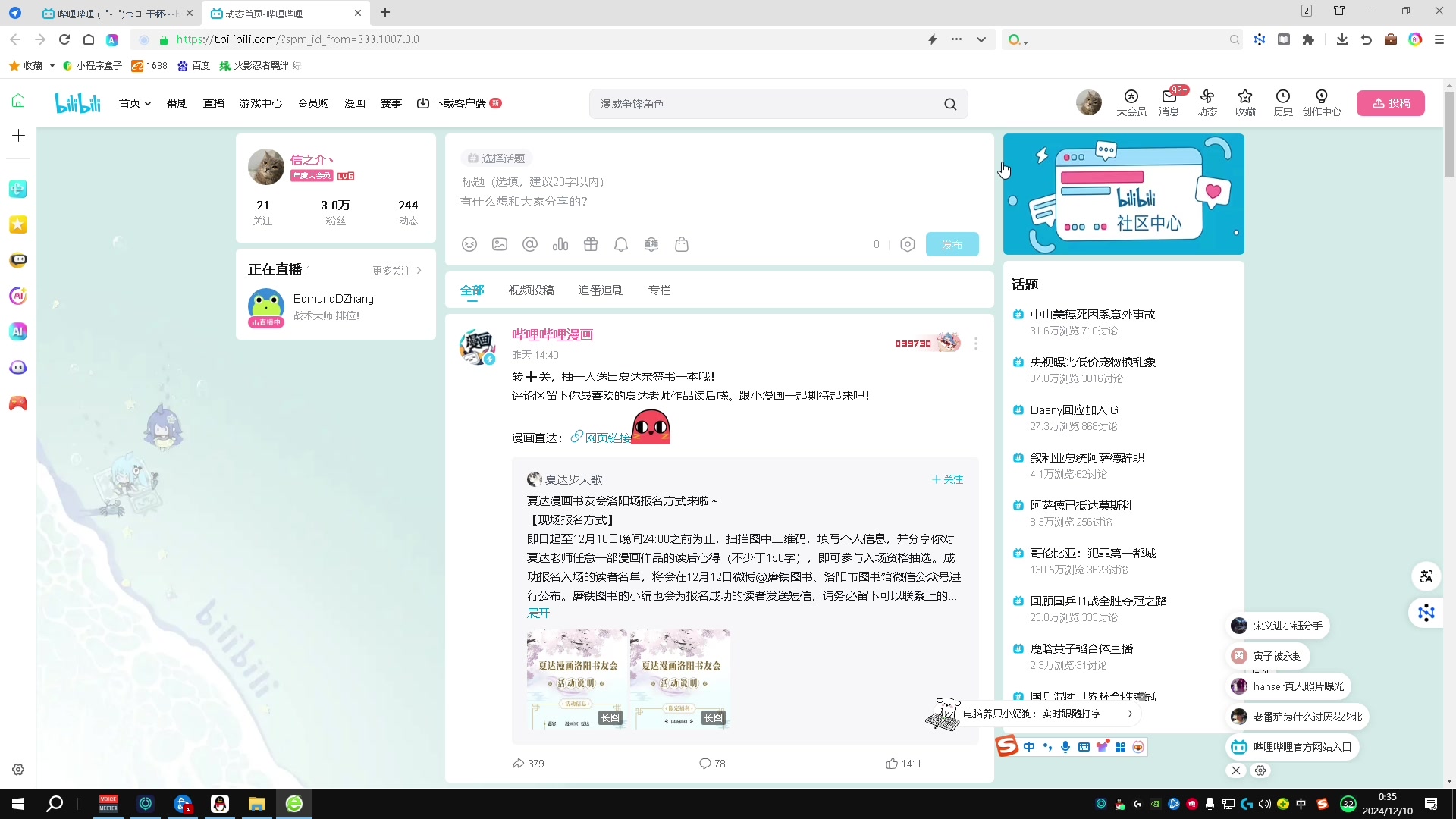
Task: Click the search magnifier icon in search bar
Action: pos(950,104)
